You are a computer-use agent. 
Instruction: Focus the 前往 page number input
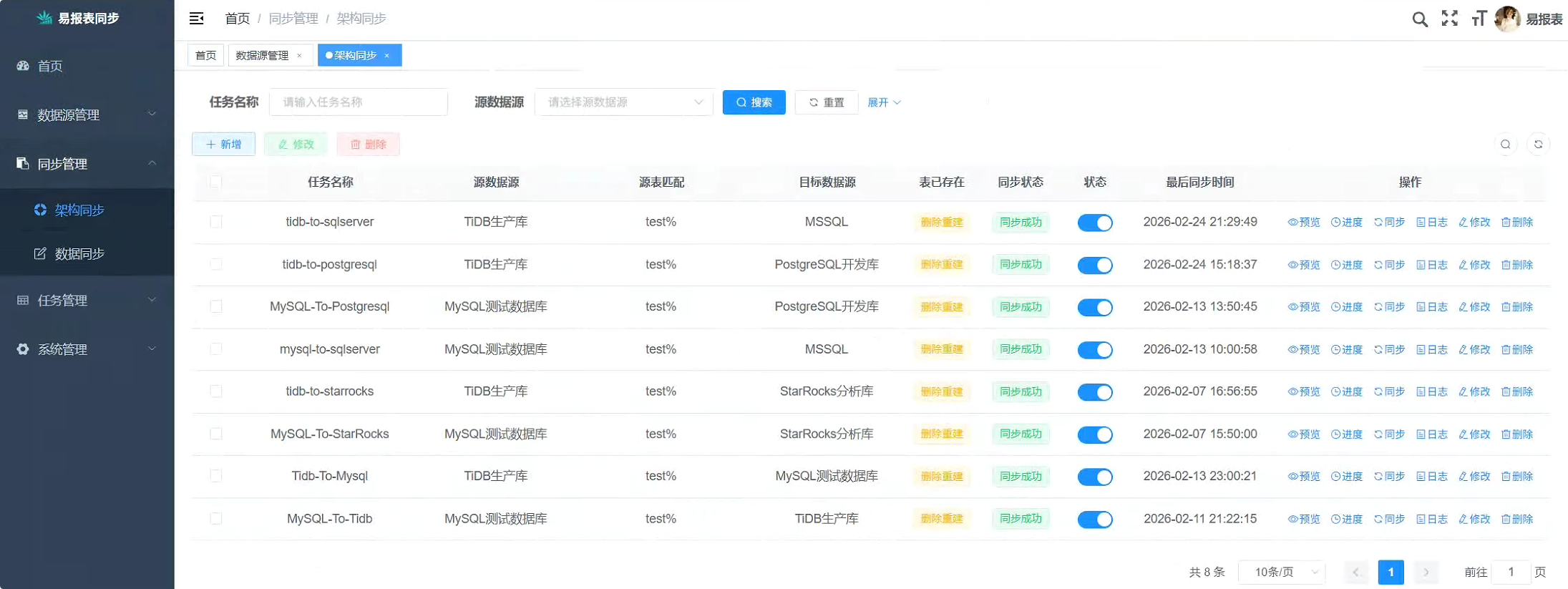click(x=1511, y=572)
